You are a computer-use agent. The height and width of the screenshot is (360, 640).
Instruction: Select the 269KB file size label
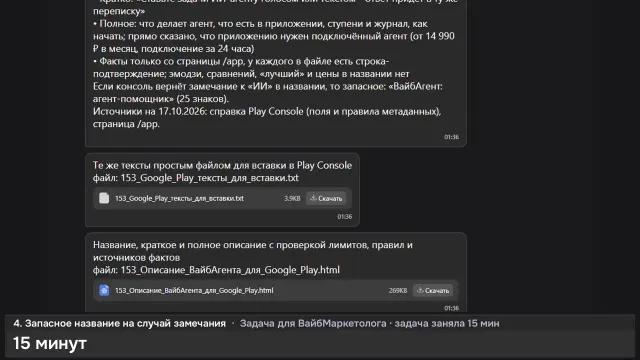[398, 291]
